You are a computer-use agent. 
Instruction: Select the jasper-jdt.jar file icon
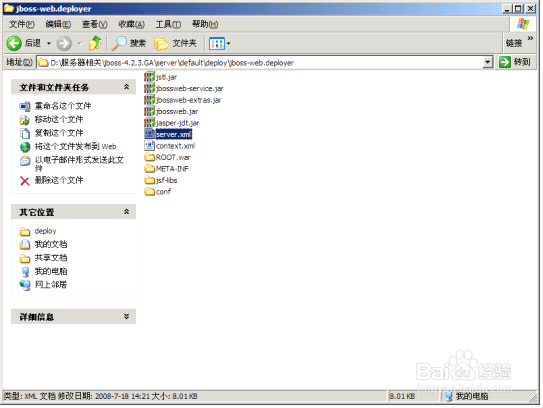pyautogui.click(x=150, y=123)
